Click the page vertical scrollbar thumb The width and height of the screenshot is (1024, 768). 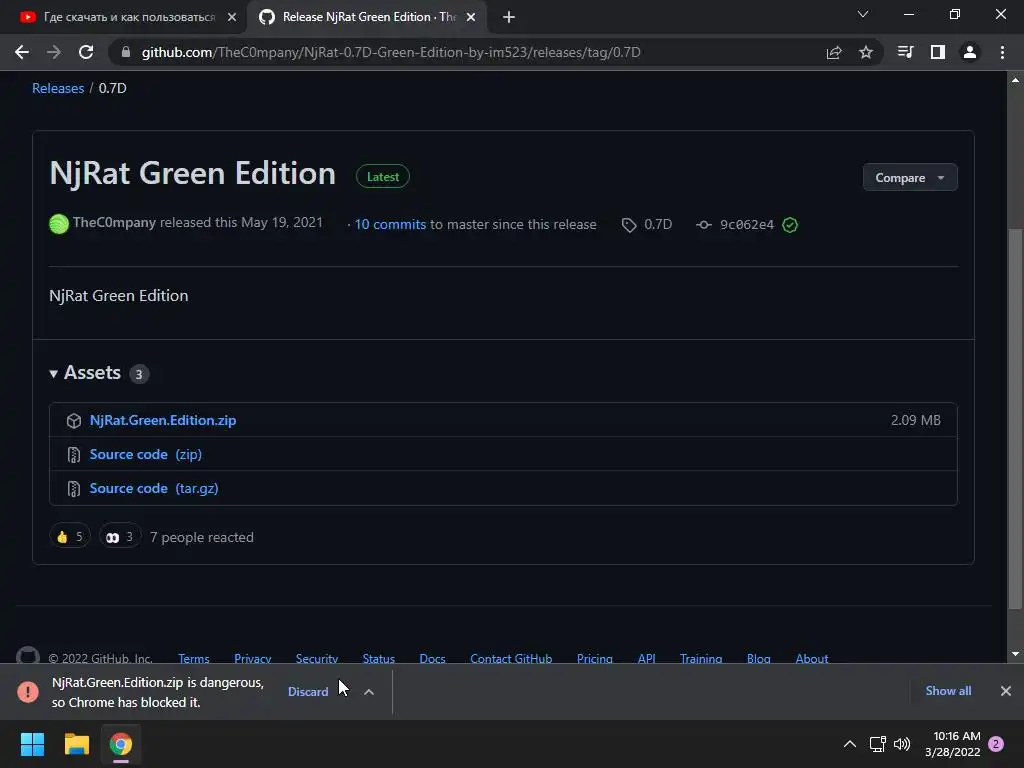click(1015, 418)
